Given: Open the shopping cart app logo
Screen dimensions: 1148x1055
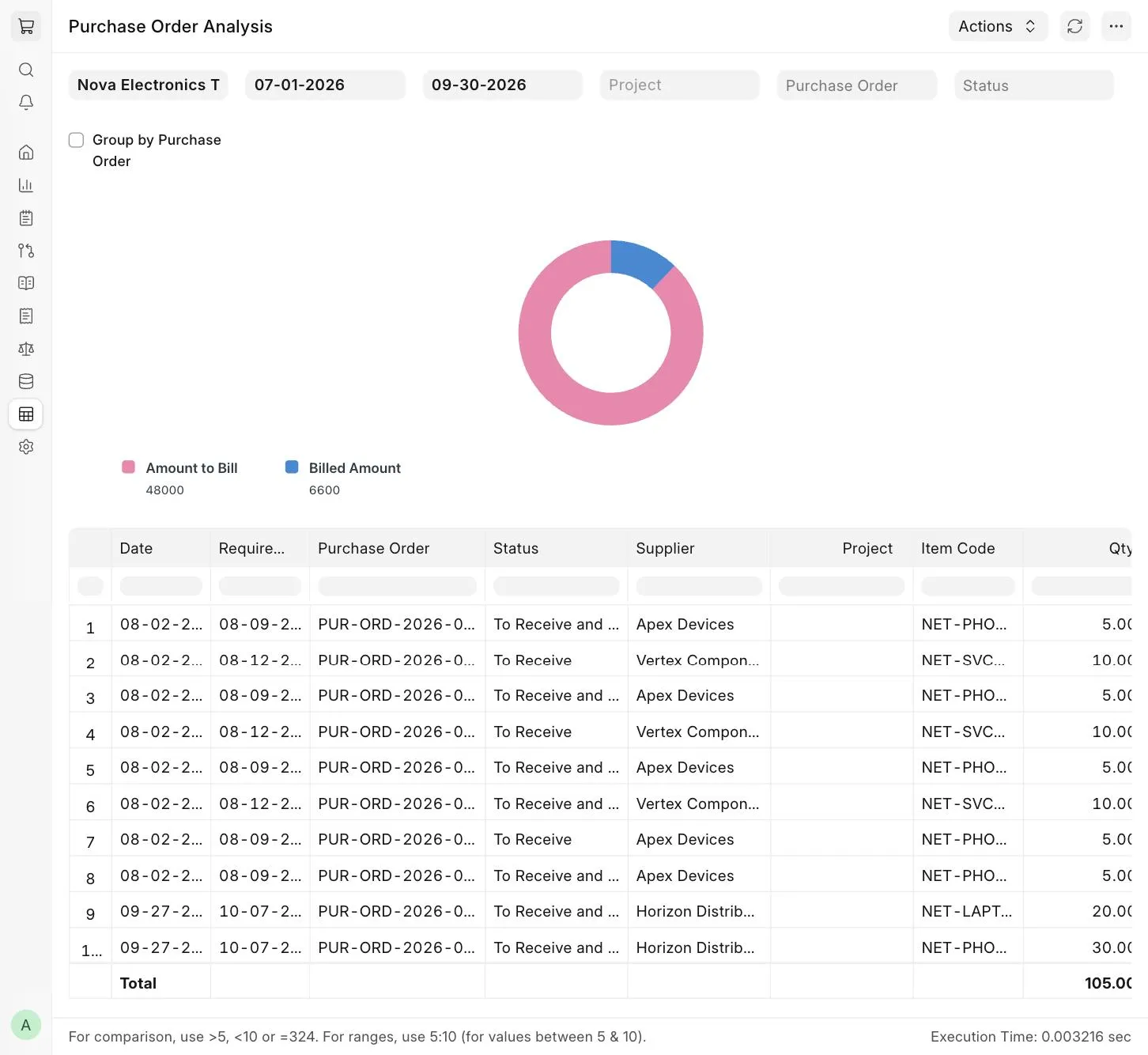Looking at the screenshot, I should pos(26,26).
